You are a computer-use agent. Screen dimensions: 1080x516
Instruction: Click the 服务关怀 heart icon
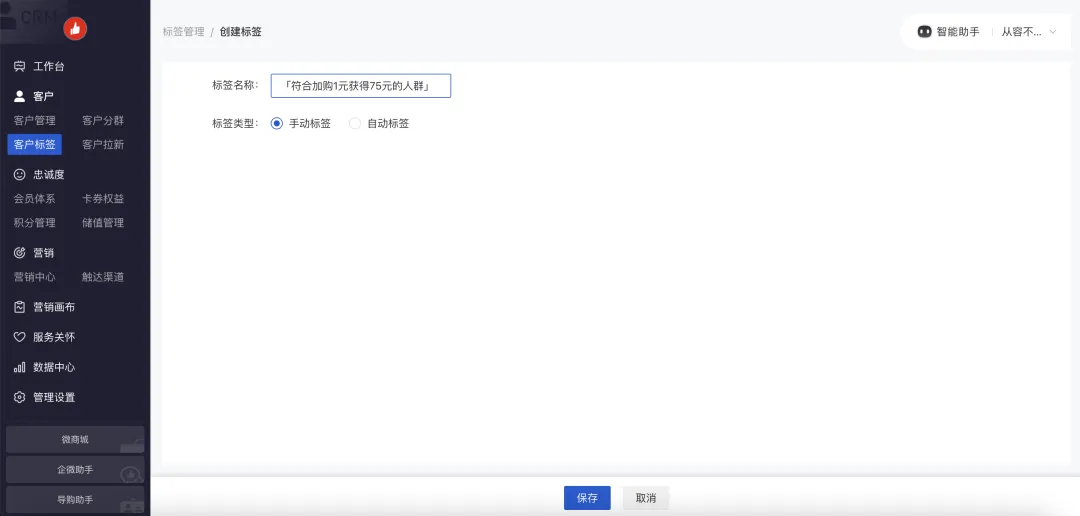[x=19, y=337]
